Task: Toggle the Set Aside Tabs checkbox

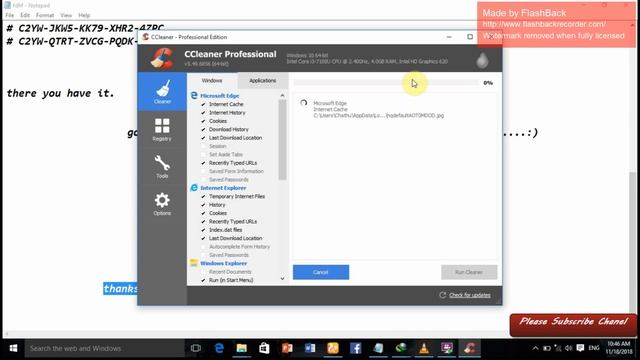Action: (203, 155)
